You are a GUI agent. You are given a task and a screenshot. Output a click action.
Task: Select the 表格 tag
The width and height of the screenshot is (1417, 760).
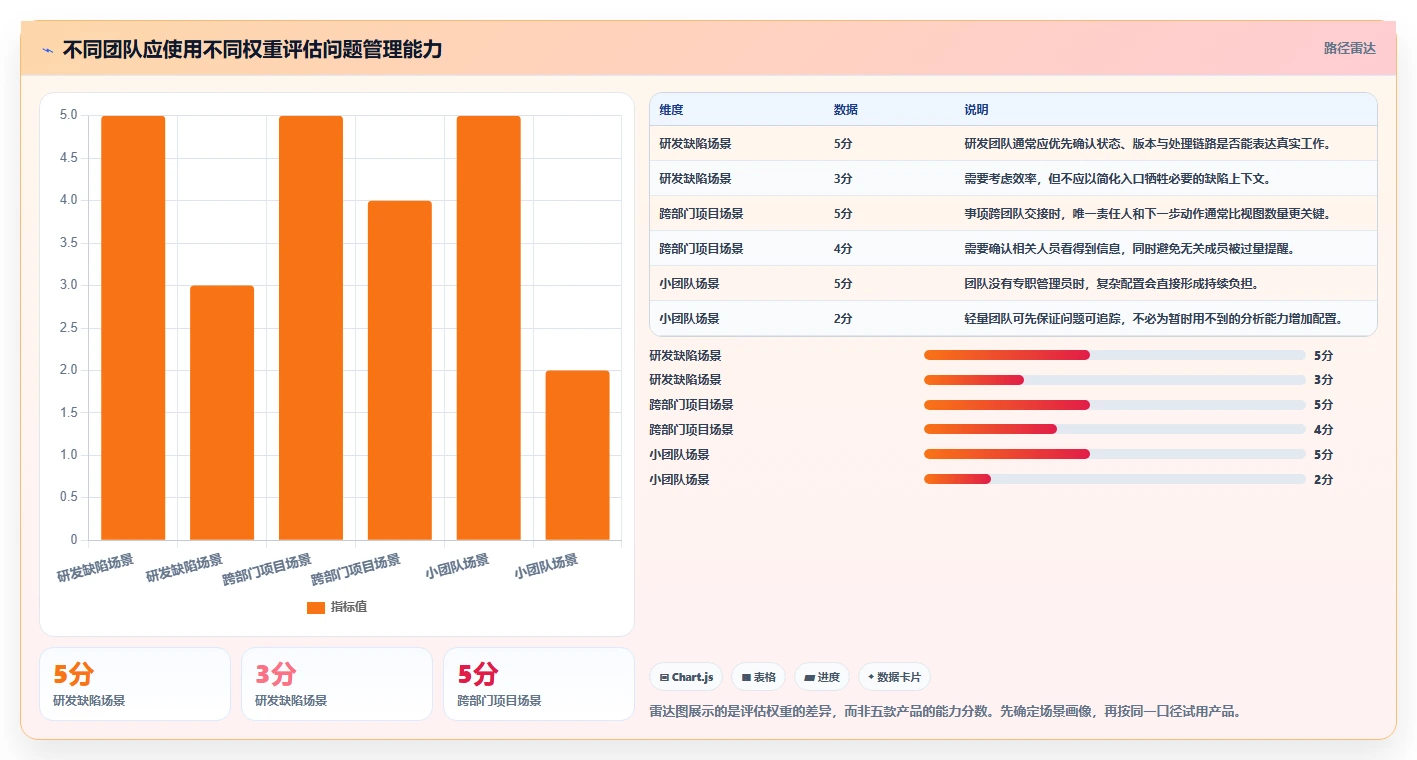tap(759, 677)
